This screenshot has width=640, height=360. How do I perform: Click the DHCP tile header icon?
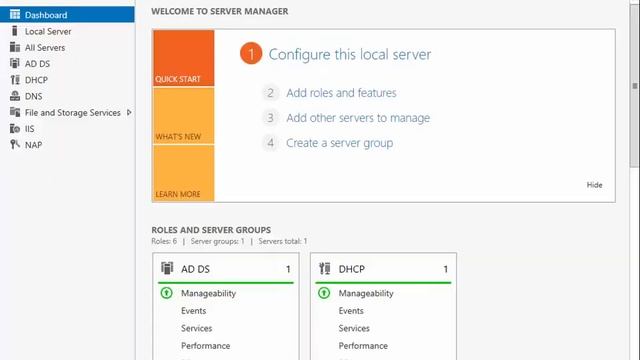pos(324,268)
